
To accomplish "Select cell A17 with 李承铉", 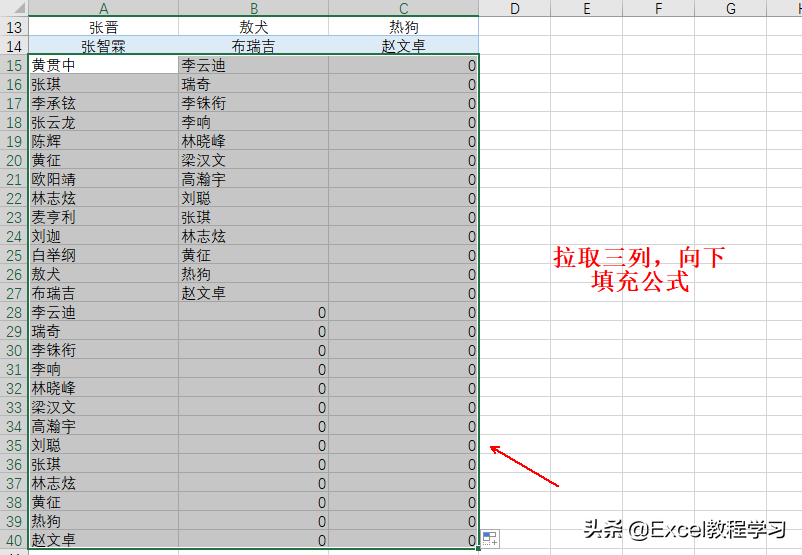I will coord(103,103).
